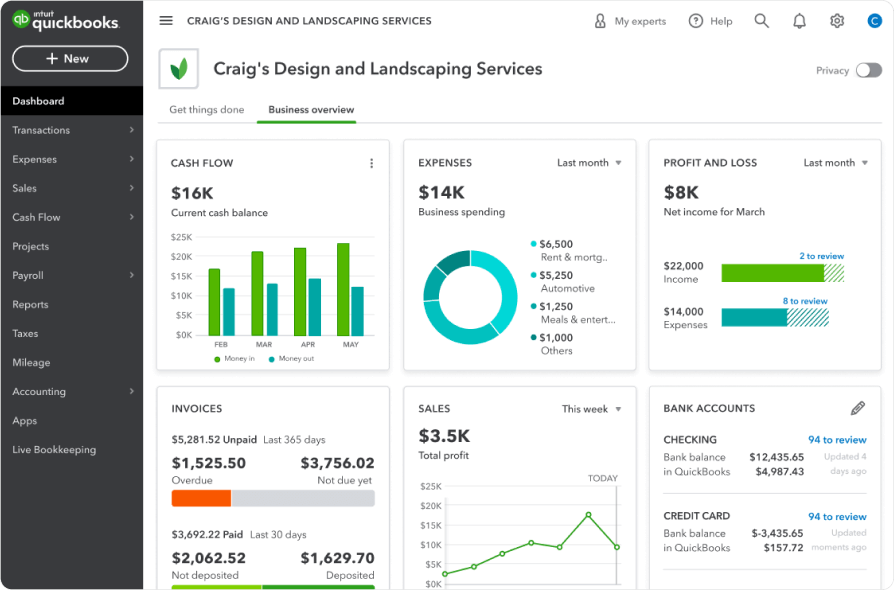Click the $1,629.70 Deposited amount
Viewport: 894px width, 591px height.
click(x=338, y=558)
